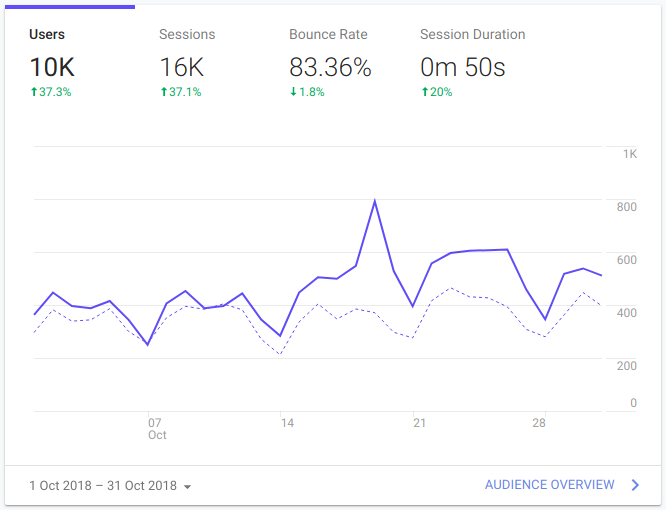Click the 83.36% bounce rate value
The width and height of the screenshot is (666, 510).
click(x=330, y=68)
